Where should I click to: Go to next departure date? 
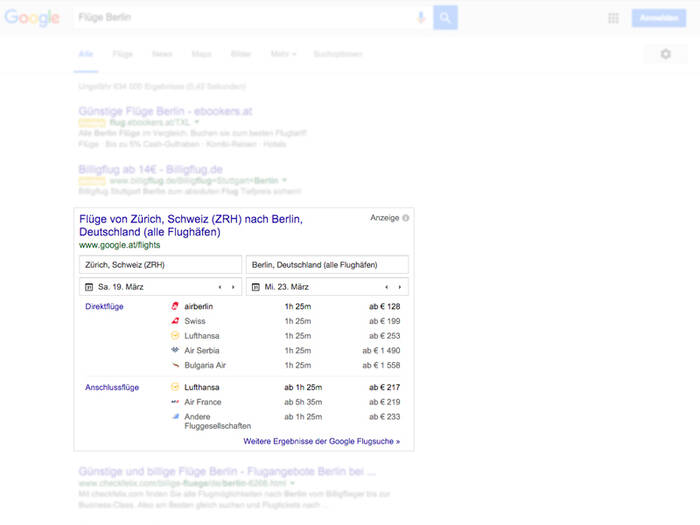[x=233, y=287]
